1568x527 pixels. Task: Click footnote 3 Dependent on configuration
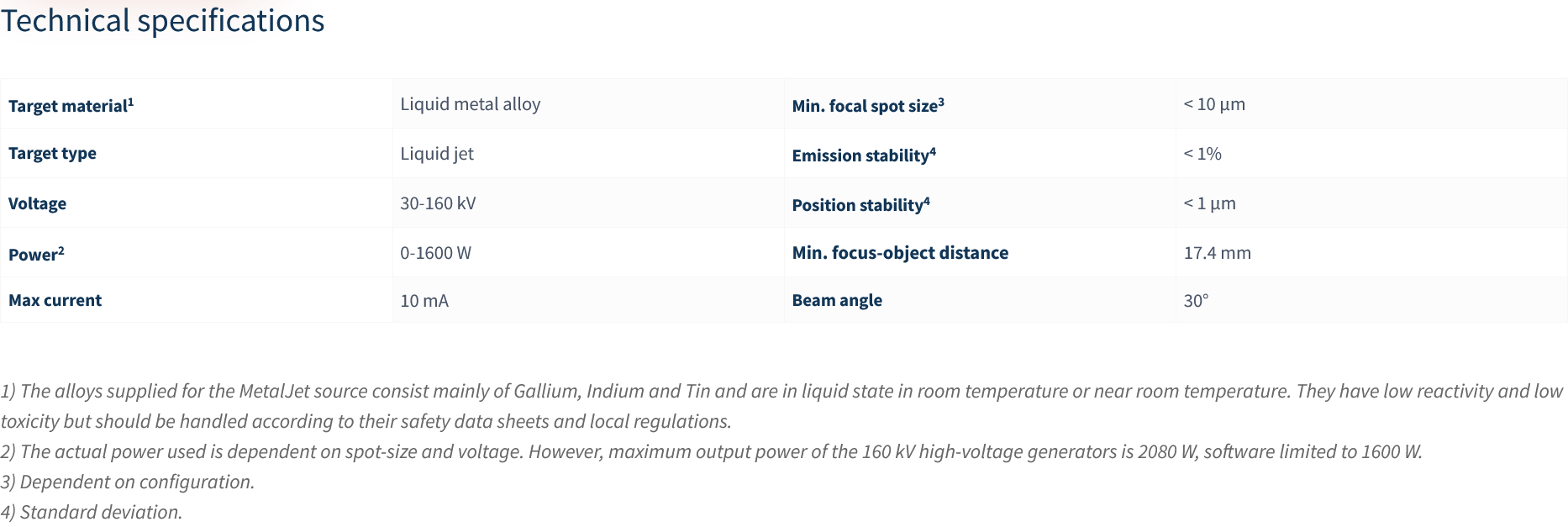[128, 482]
